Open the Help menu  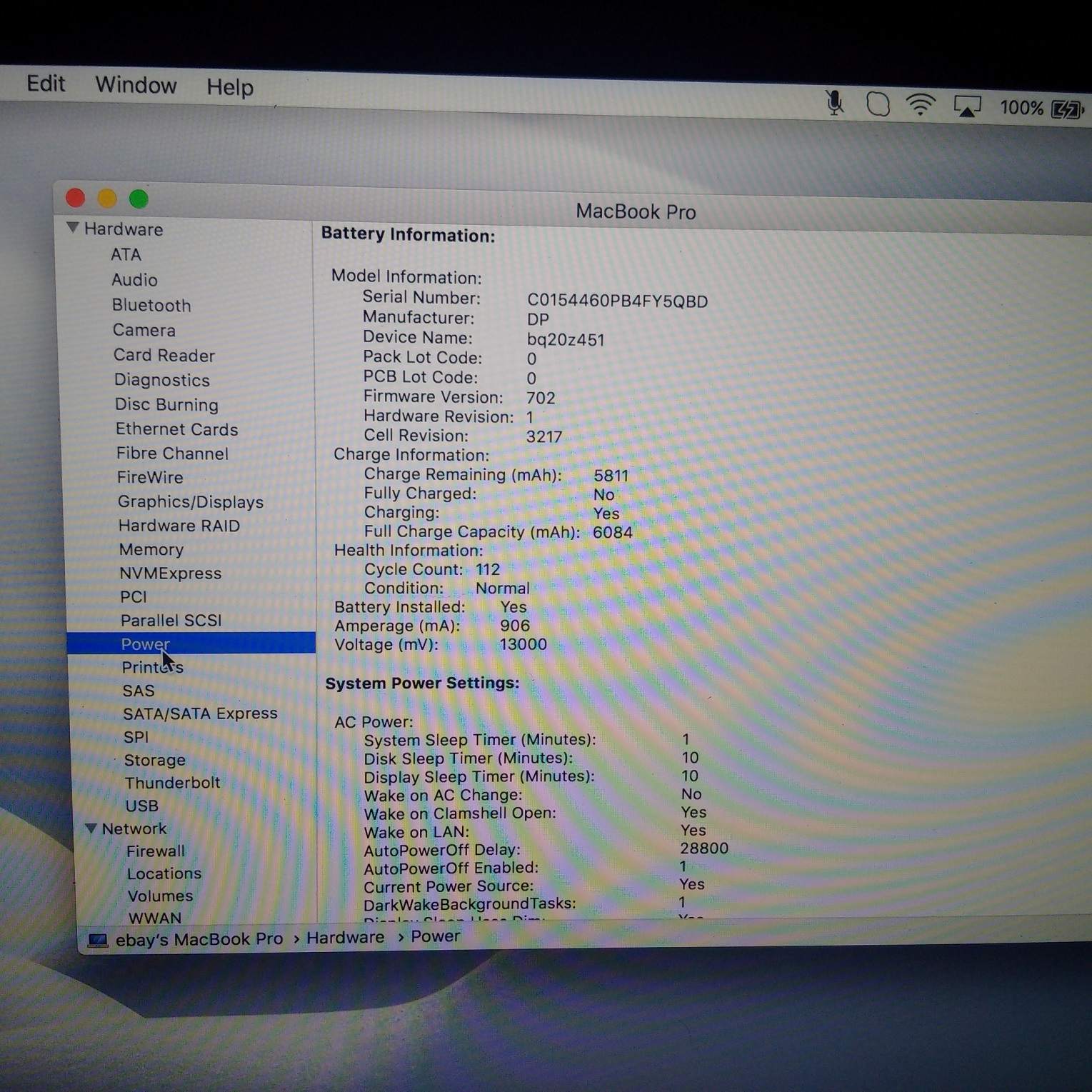230,87
